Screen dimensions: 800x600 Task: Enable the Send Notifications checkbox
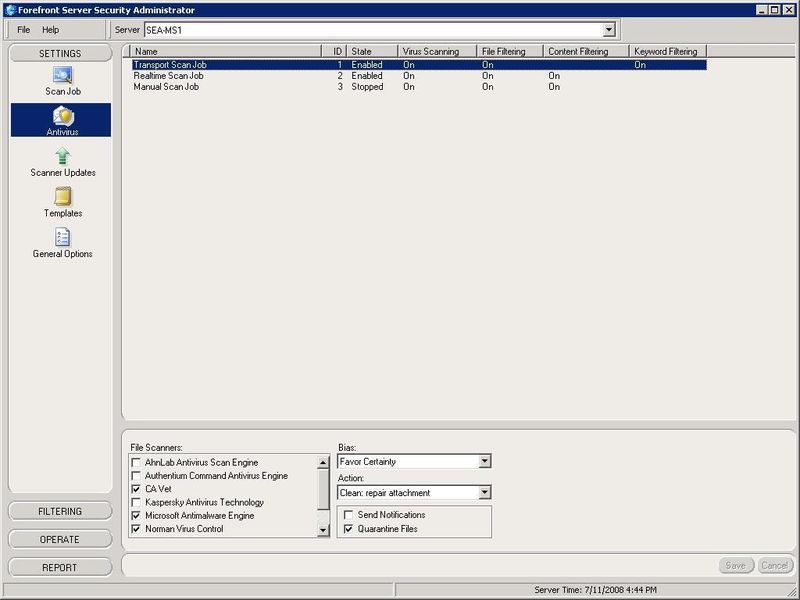coord(348,515)
